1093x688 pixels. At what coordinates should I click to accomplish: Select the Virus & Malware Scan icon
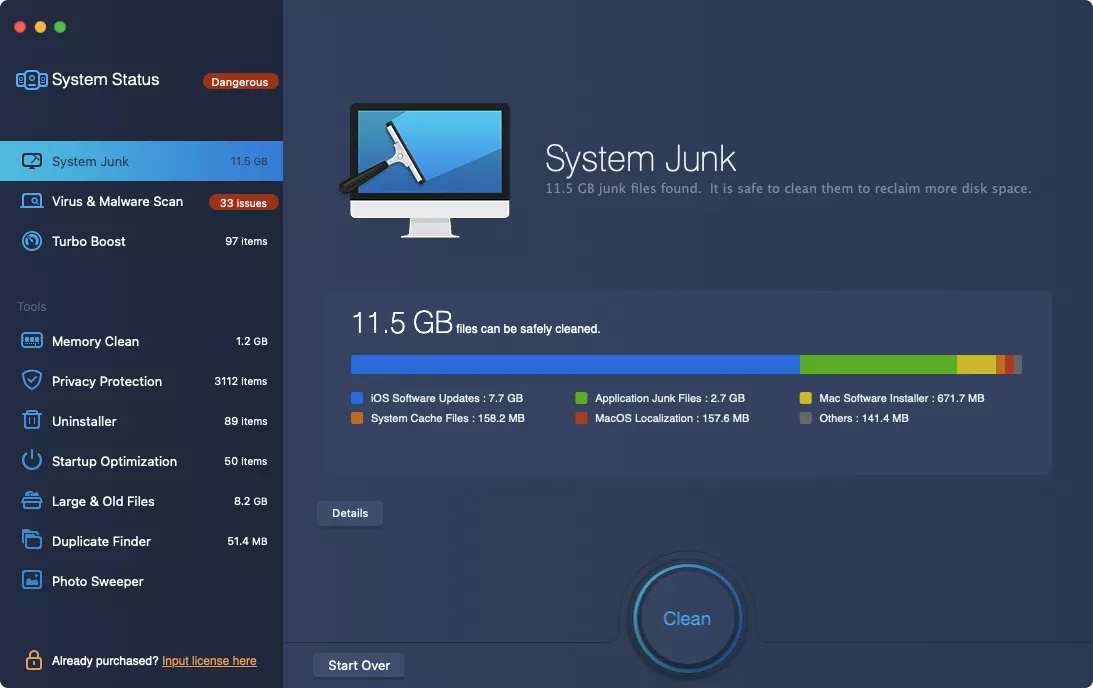click(x=32, y=201)
